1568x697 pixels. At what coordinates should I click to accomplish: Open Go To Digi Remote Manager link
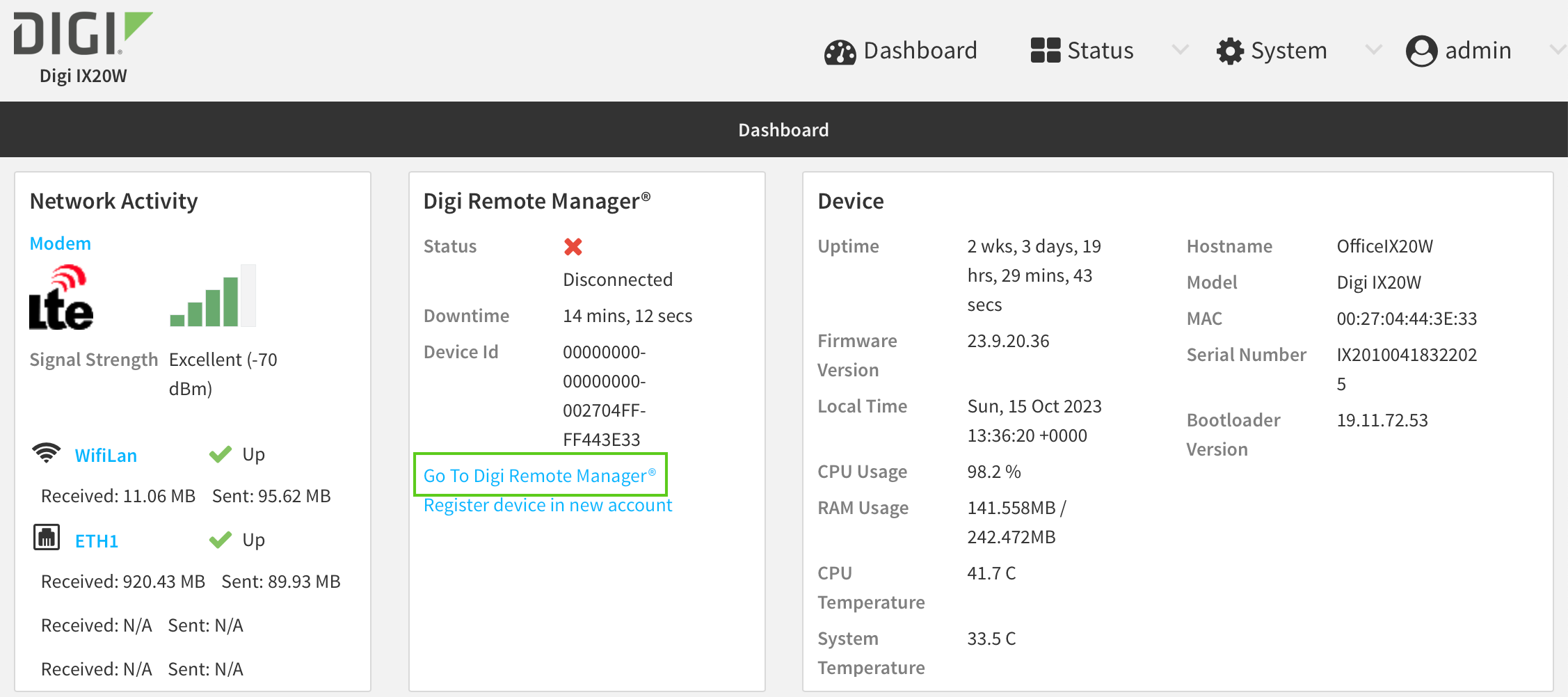click(539, 476)
